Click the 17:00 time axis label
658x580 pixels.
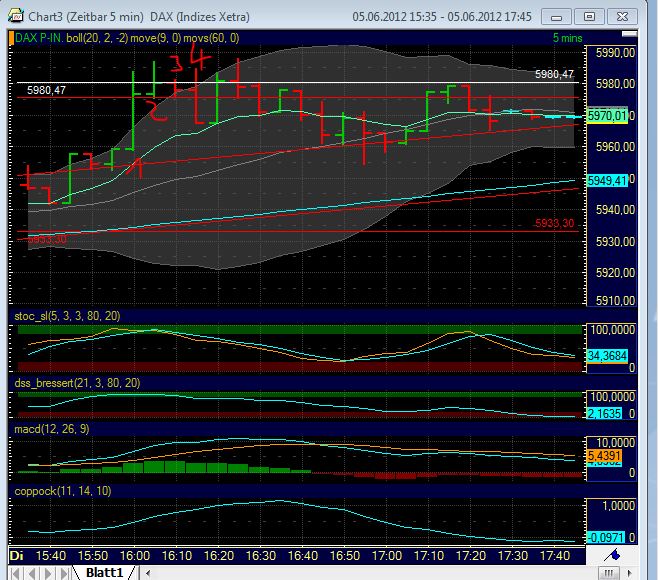click(x=387, y=556)
